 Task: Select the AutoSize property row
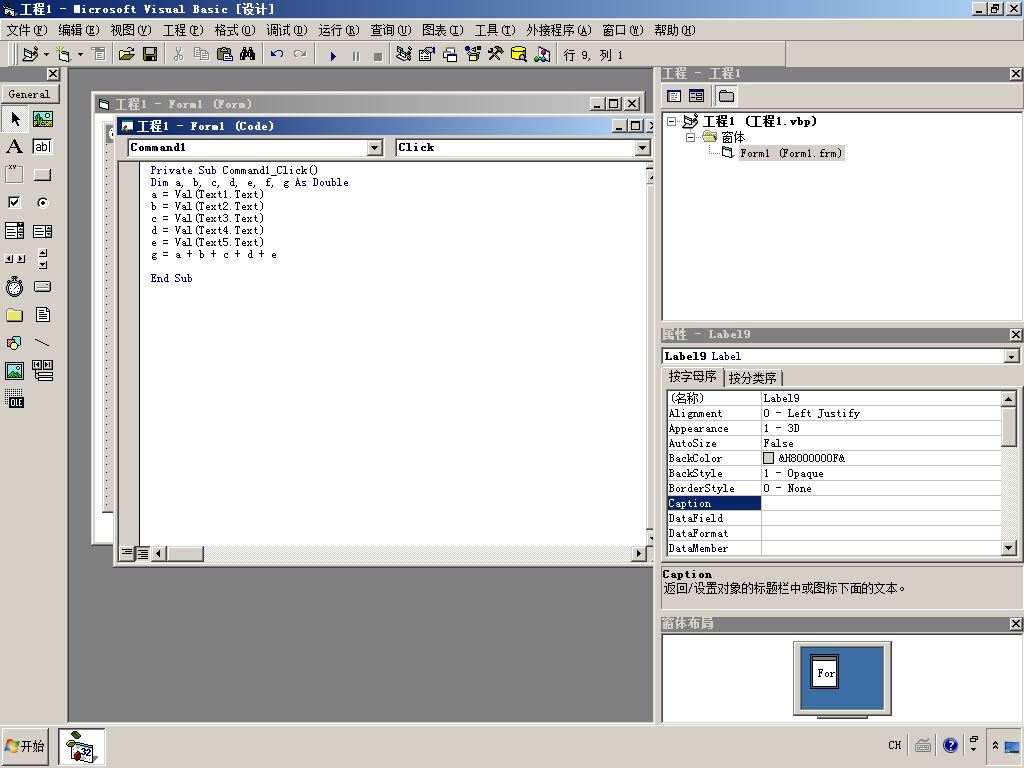(834, 443)
